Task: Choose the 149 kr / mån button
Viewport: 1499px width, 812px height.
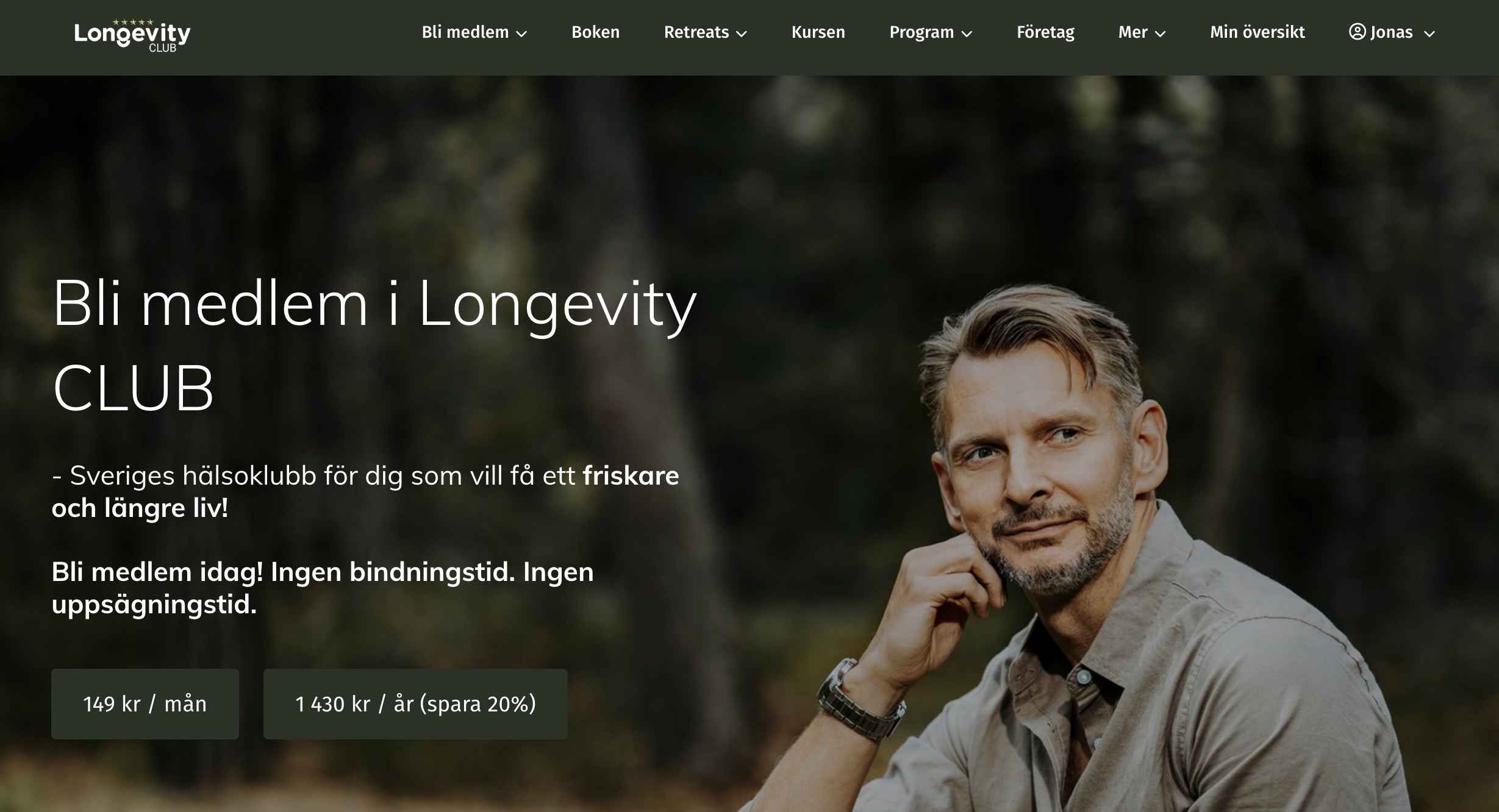Action: coord(145,704)
